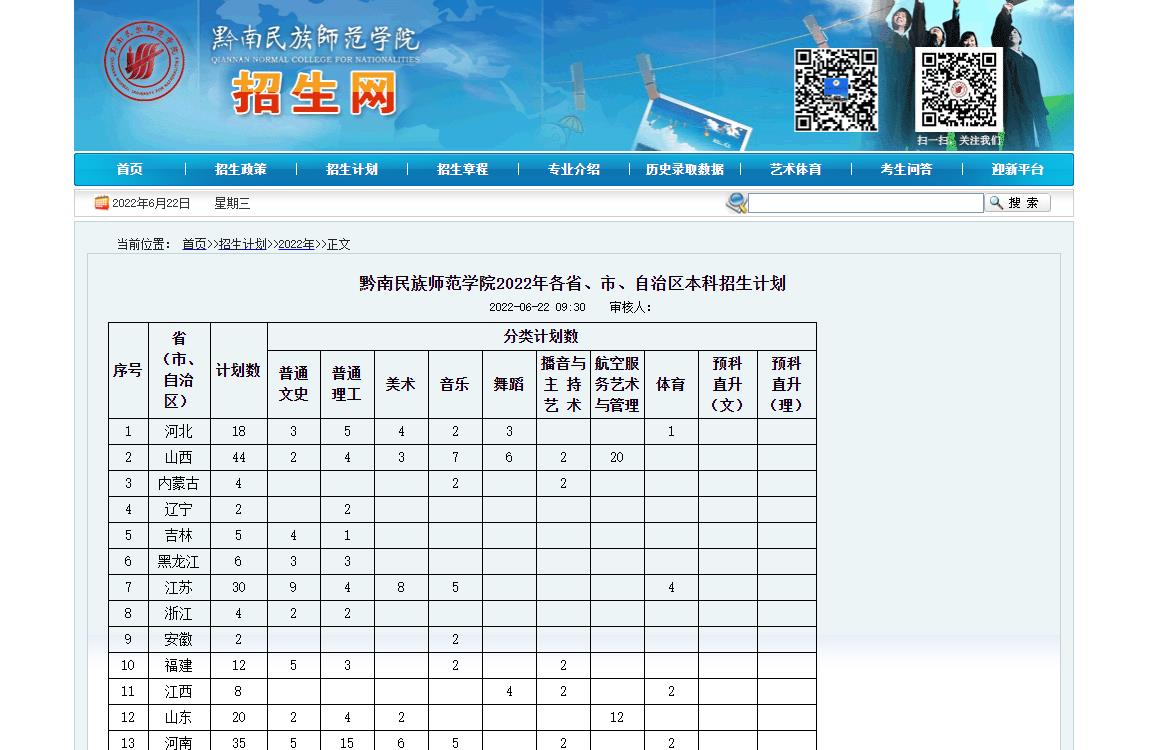Click the 搜索 search button
The image size is (1150, 750).
1017,203
